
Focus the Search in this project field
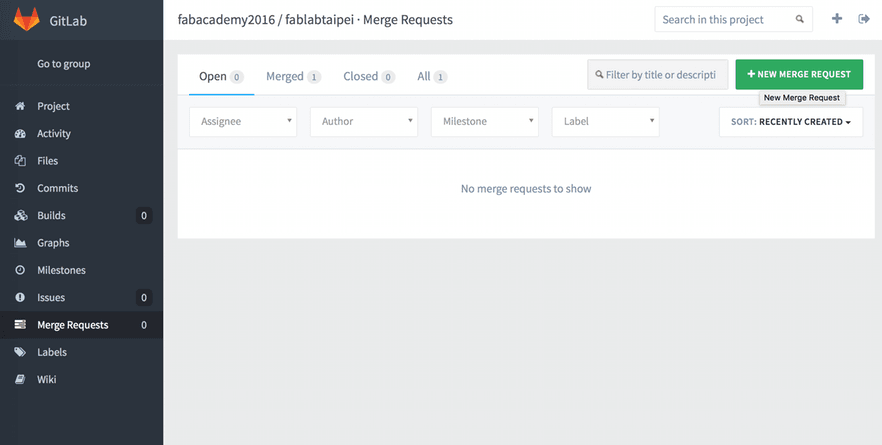point(734,20)
